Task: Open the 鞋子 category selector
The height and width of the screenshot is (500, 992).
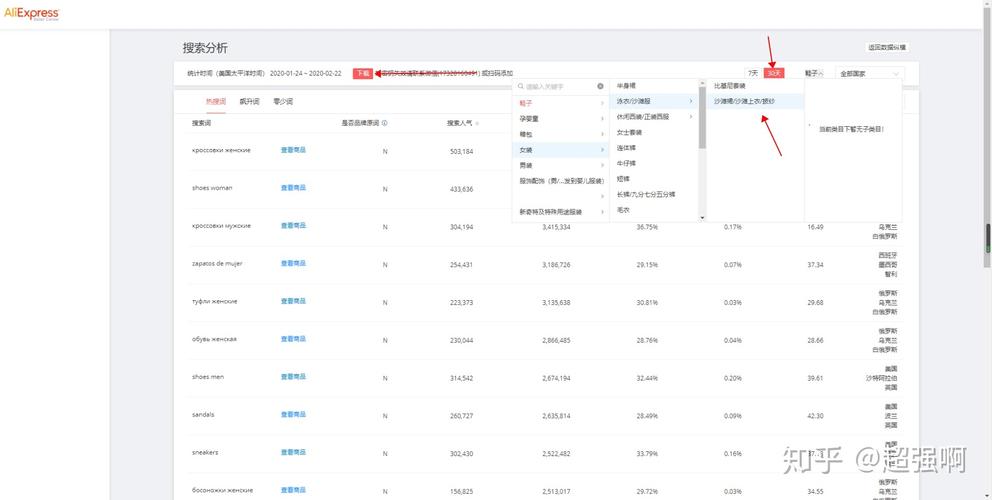Action: [814, 73]
